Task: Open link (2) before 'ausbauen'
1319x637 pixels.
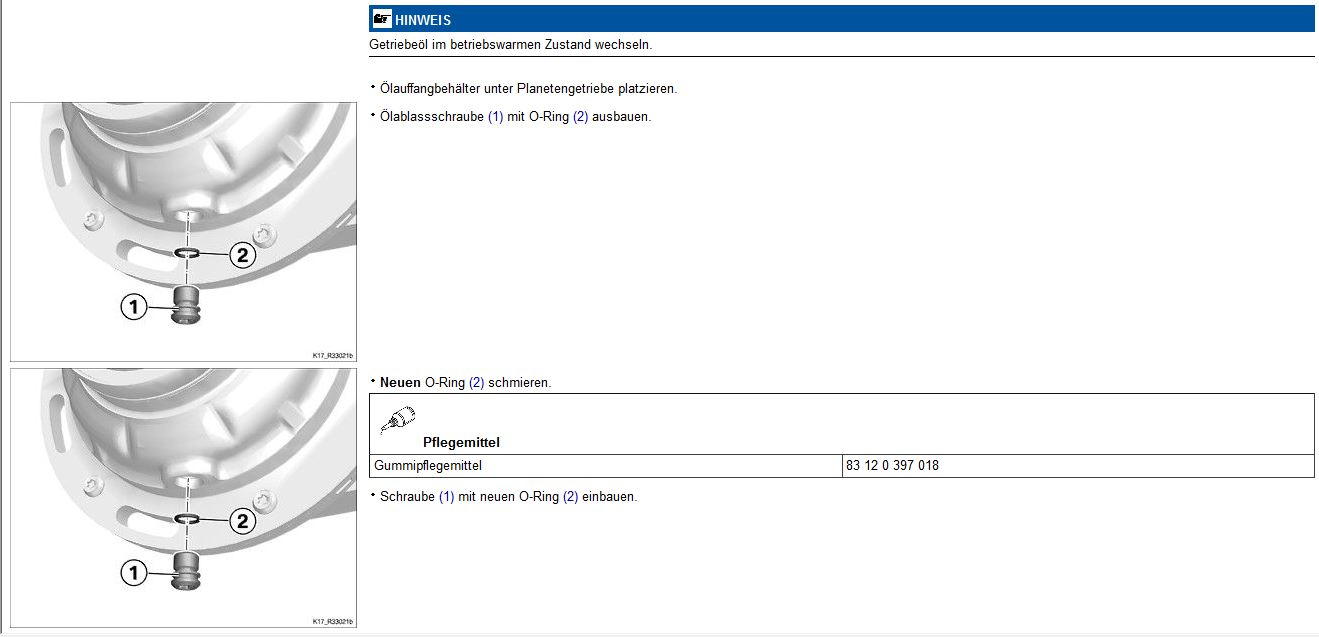Action: point(580,116)
